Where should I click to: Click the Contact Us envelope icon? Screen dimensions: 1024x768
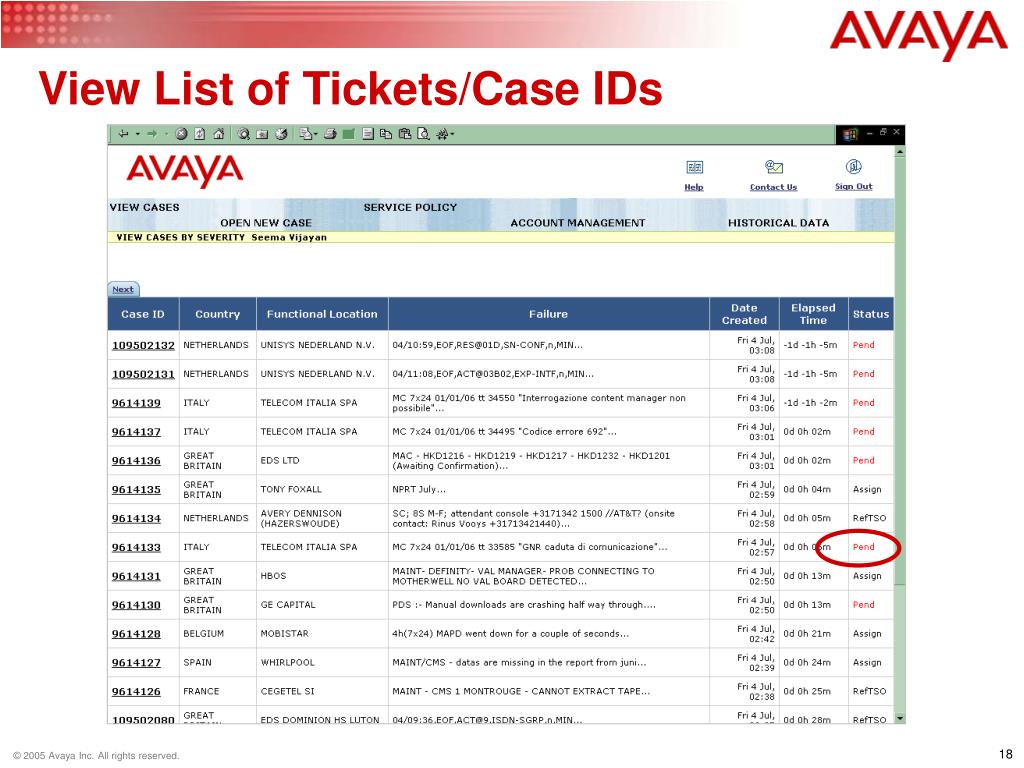pyautogui.click(x=774, y=167)
